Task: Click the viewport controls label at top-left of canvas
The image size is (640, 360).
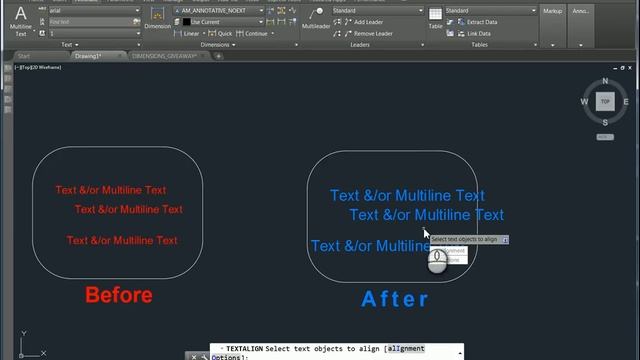Action: pyautogui.click(x=38, y=67)
